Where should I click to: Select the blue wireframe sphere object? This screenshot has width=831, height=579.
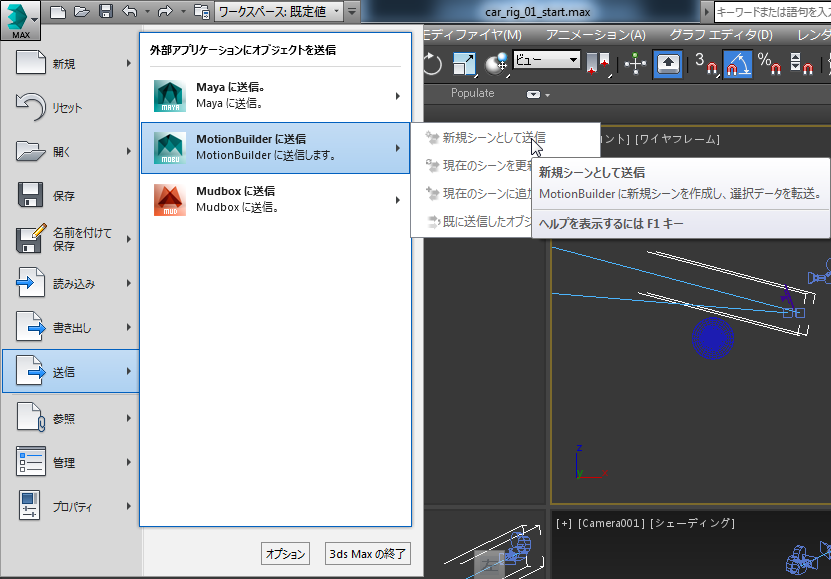click(x=713, y=337)
